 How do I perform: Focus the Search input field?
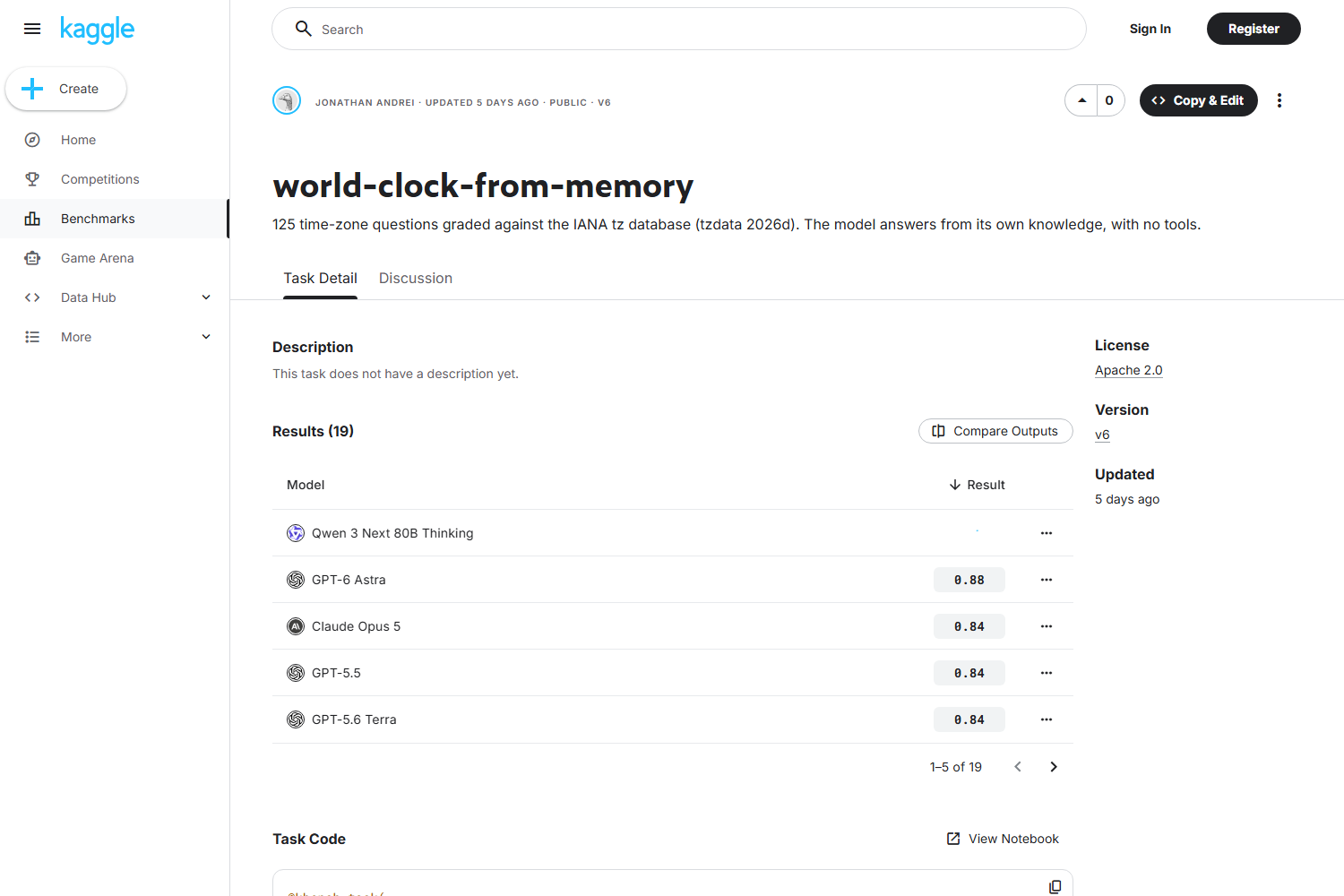pyautogui.click(x=678, y=29)
